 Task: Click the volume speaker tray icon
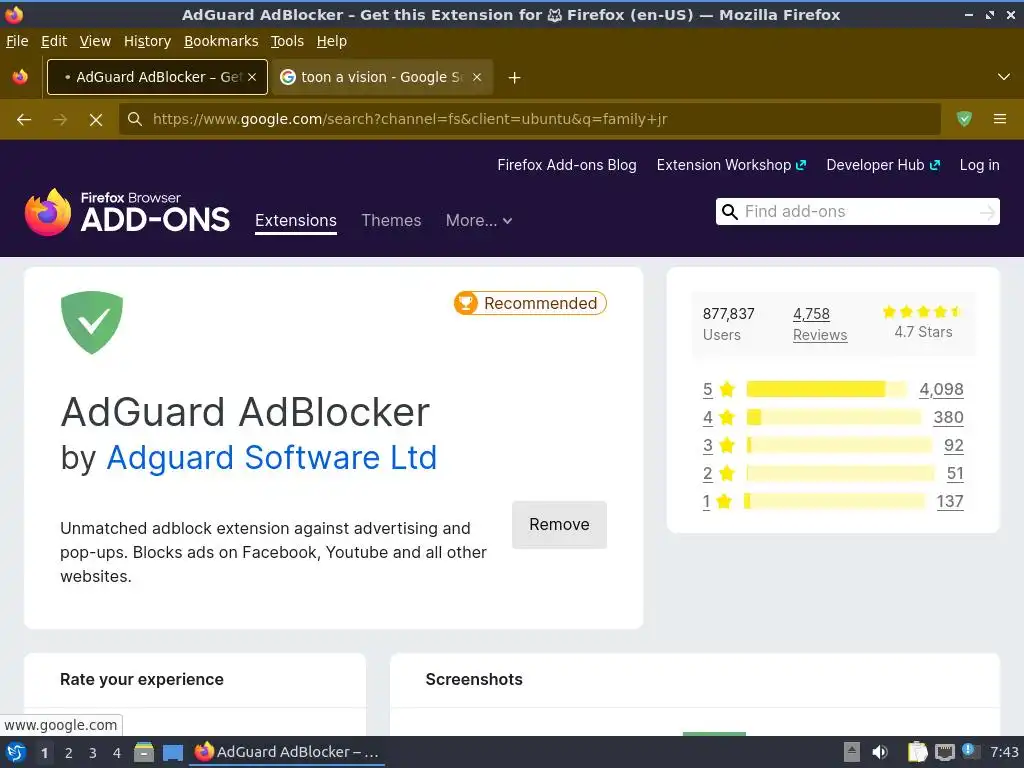click(x=880, y=752)
